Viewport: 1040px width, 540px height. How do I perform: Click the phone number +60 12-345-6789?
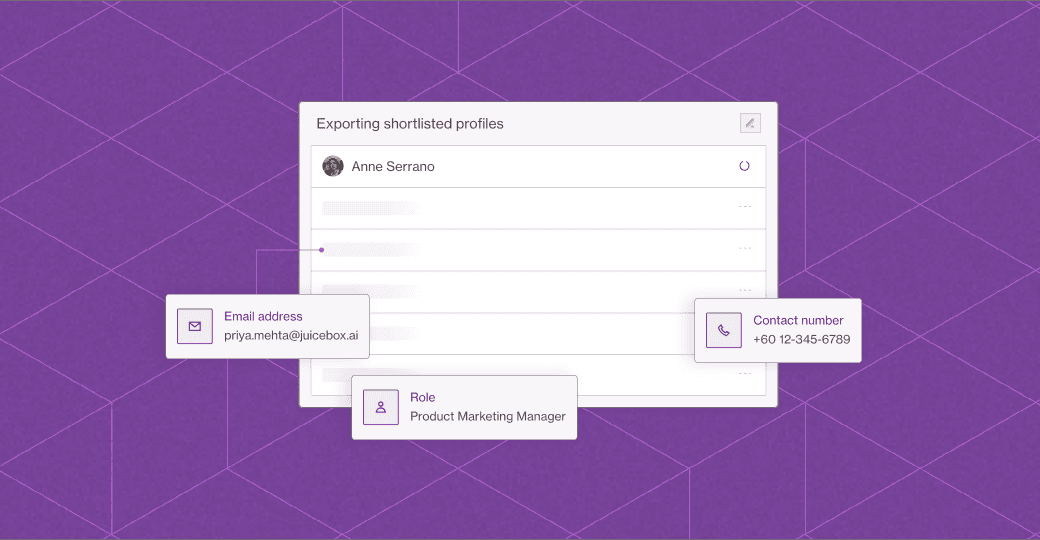pyautogui.click(x=801, y=340)
